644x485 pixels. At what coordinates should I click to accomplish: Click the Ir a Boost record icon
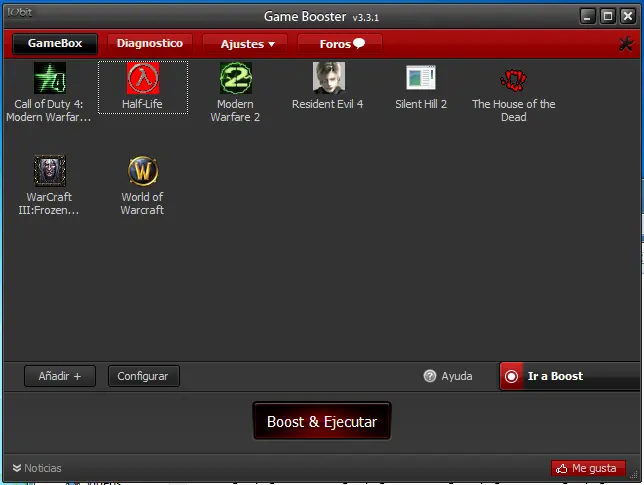pos(511,376)
